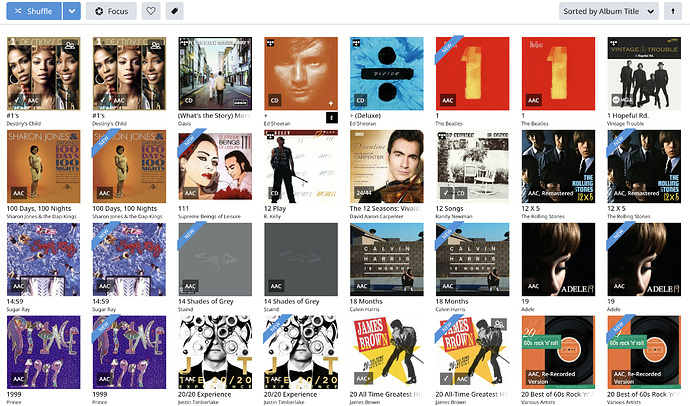Click the NEW ribbon on 12 X 5 cover
Screen dimensions: 690x406
tap(620, 141)
